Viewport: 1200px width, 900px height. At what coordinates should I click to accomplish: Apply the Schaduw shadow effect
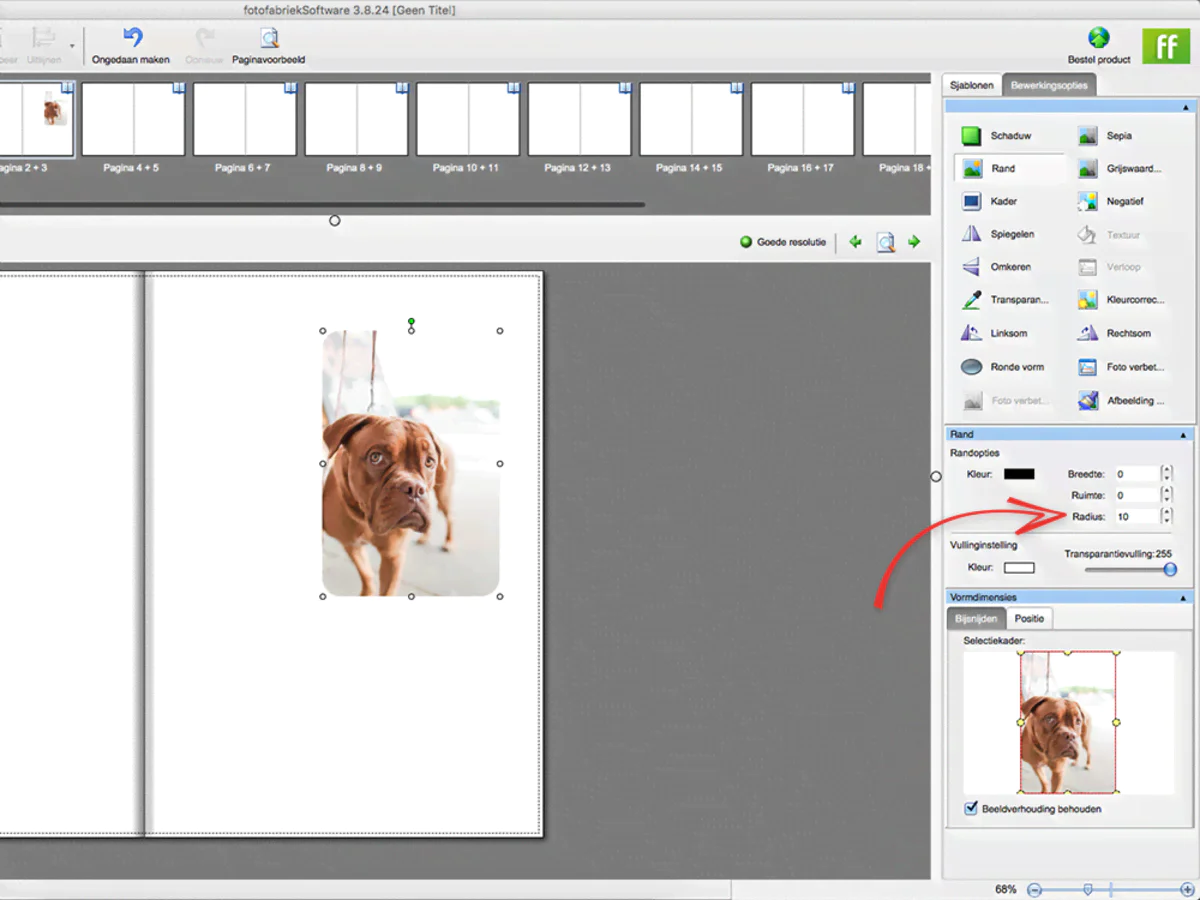971,136
